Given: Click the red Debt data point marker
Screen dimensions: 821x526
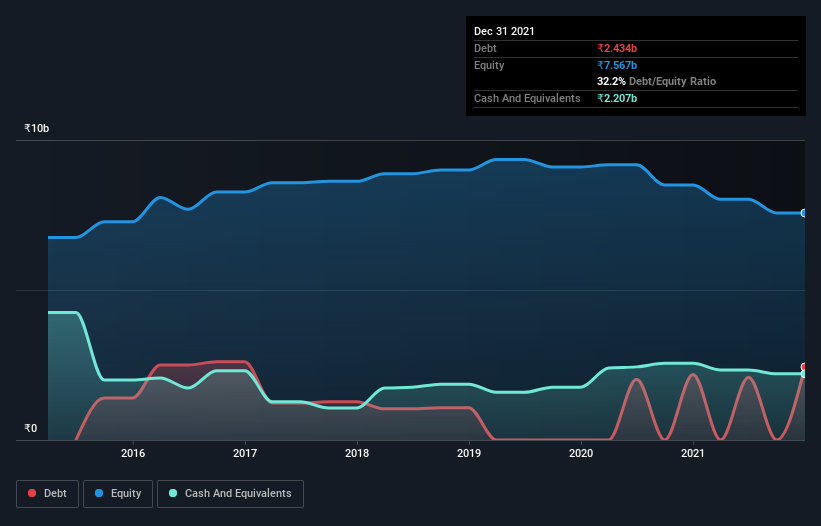Looking at the screenshot, I should (804, 367).
